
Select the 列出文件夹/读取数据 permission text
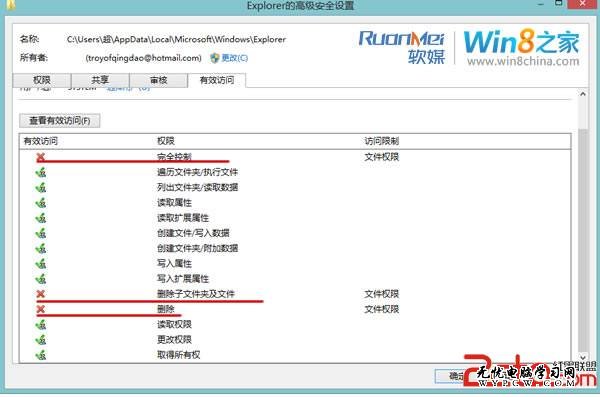tap(197, 188)
